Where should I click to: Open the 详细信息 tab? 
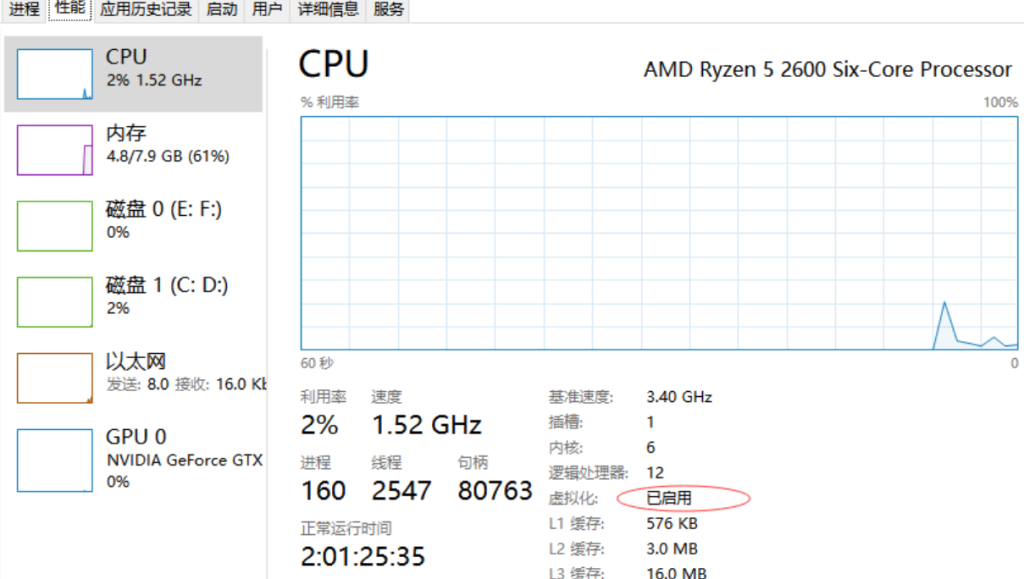328,10
